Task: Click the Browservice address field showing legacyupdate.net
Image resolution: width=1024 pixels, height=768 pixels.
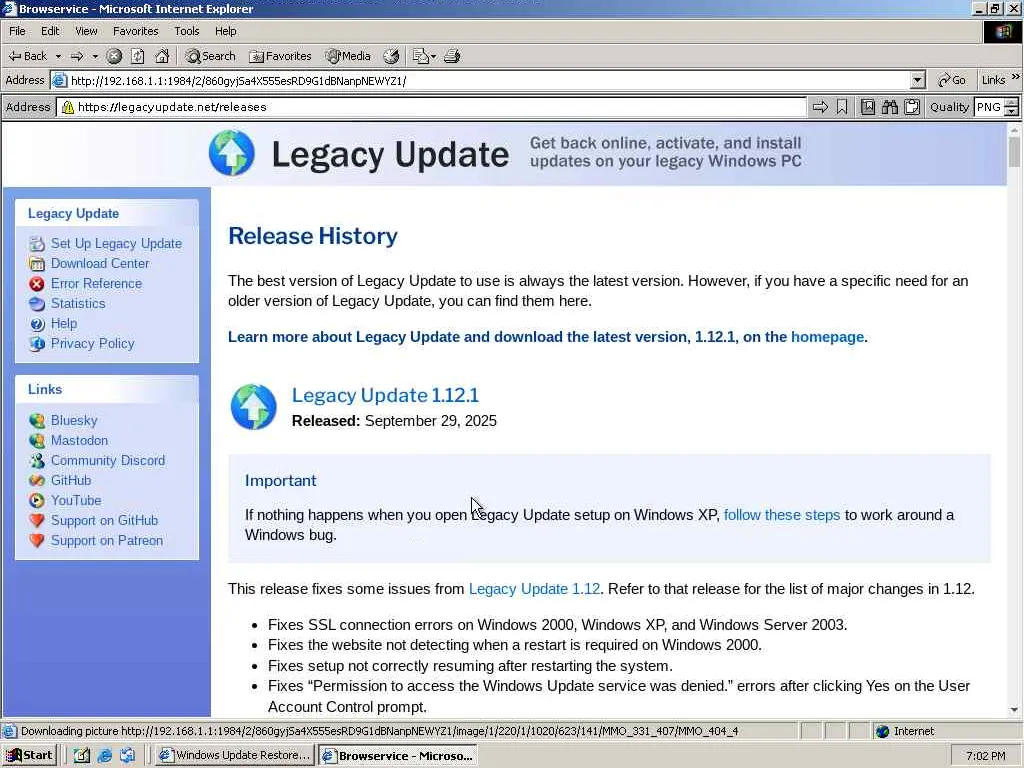Action: tap(432, 107)
